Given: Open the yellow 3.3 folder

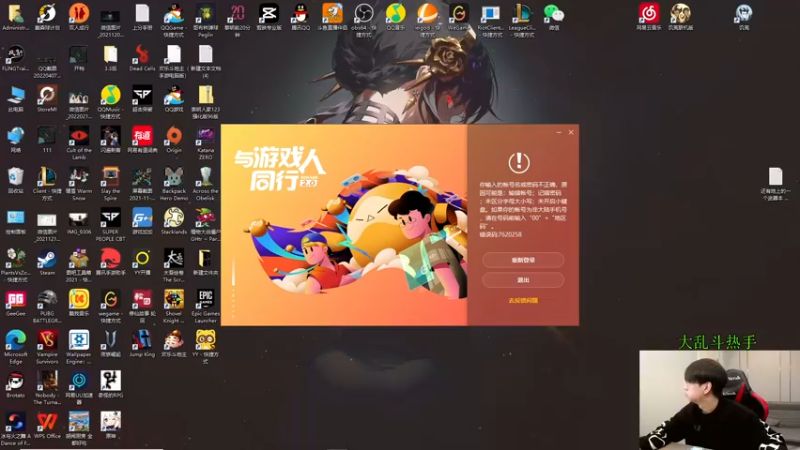Looking at the screenshot, I should (110, 58).
